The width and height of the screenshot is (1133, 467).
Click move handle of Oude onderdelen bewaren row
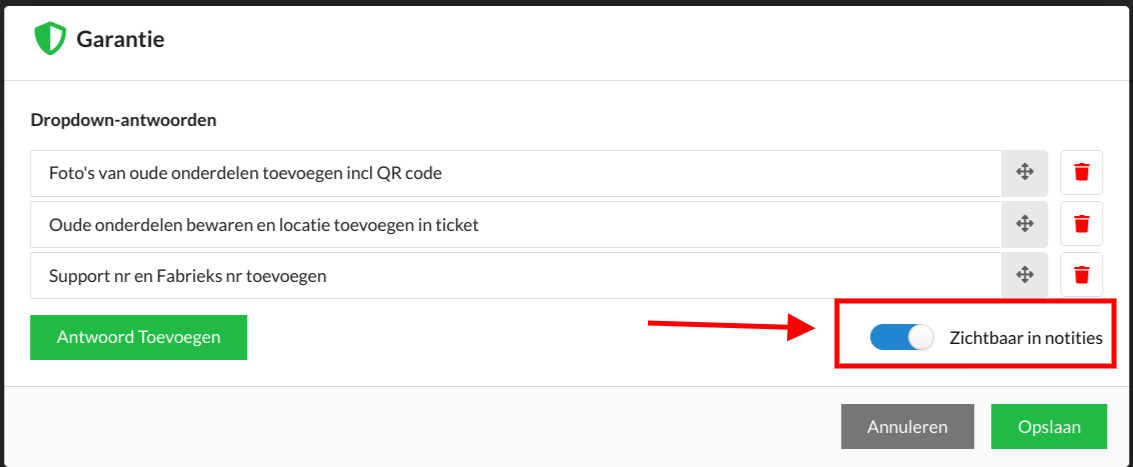click(1024, 224)
